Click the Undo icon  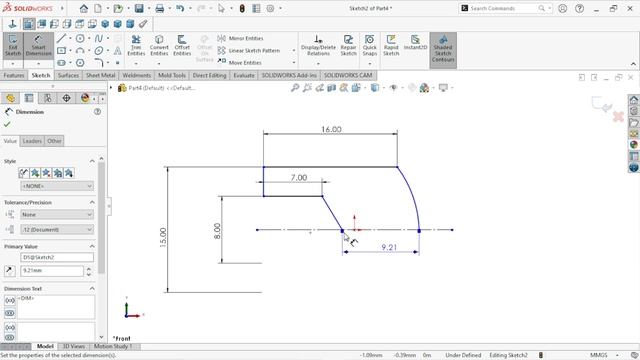tap(180, 8)
